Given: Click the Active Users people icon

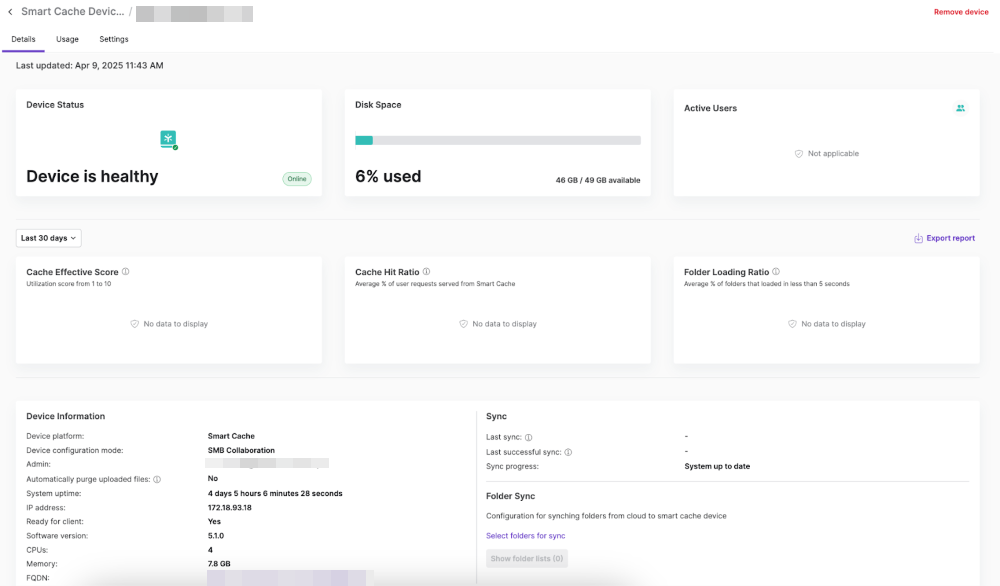Looking at the screenshot, I should coord(960,108).
